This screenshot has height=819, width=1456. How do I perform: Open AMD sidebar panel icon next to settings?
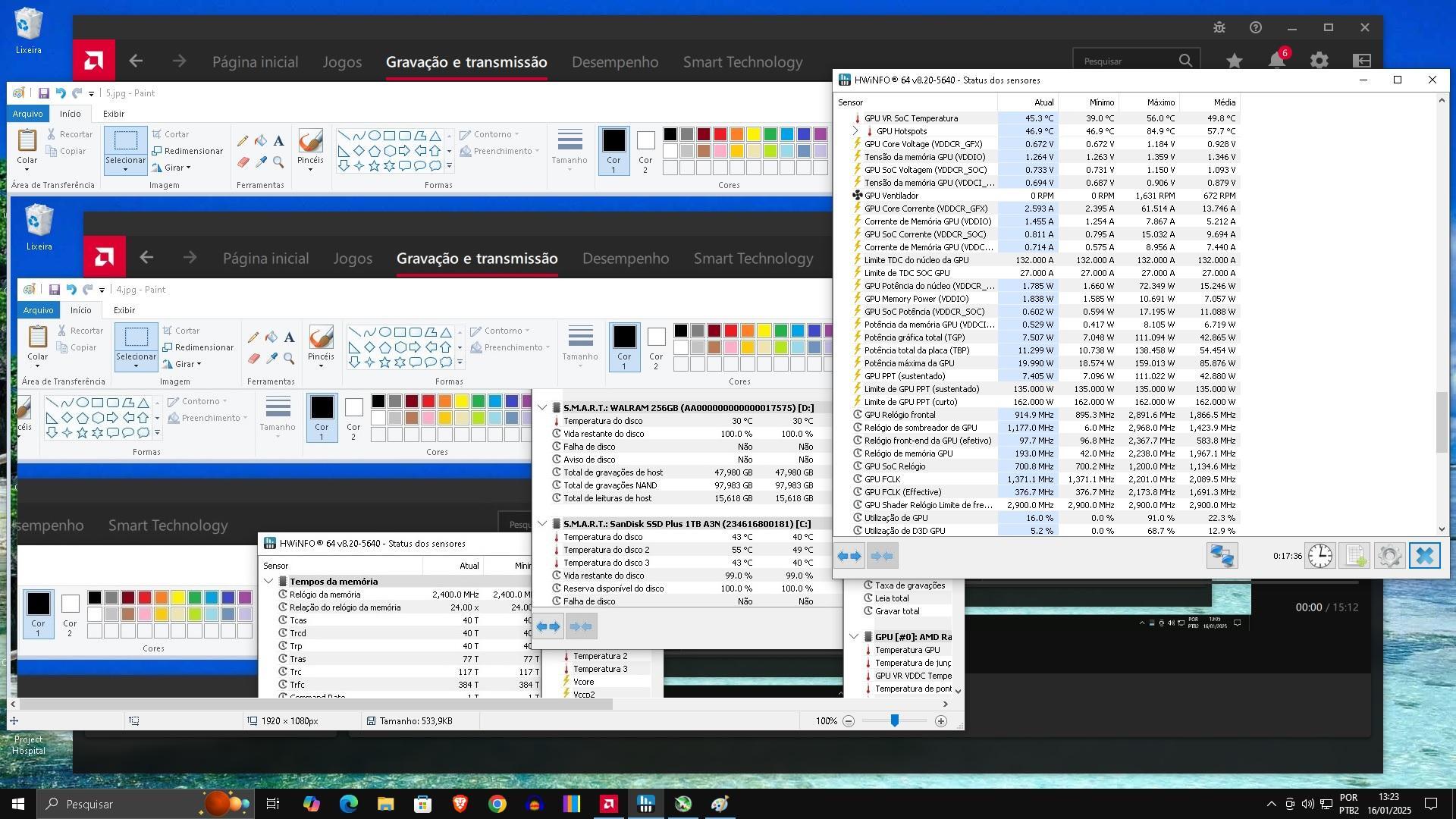(x=1362, y=61)
